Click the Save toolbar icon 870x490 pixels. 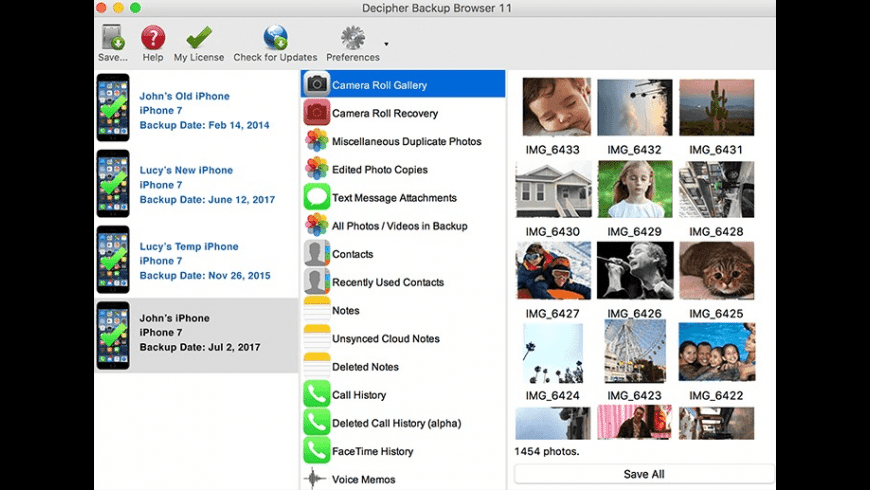tap(113, 37)
